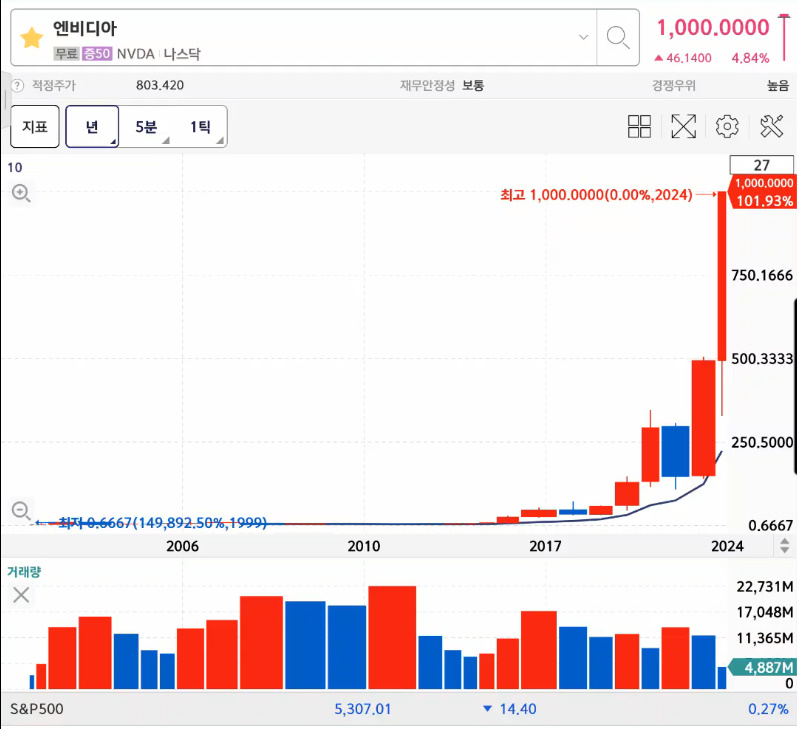Viewport: 797px width, 729px height.
Task: Open the stock search magnifier
Action: coord(618,38)
